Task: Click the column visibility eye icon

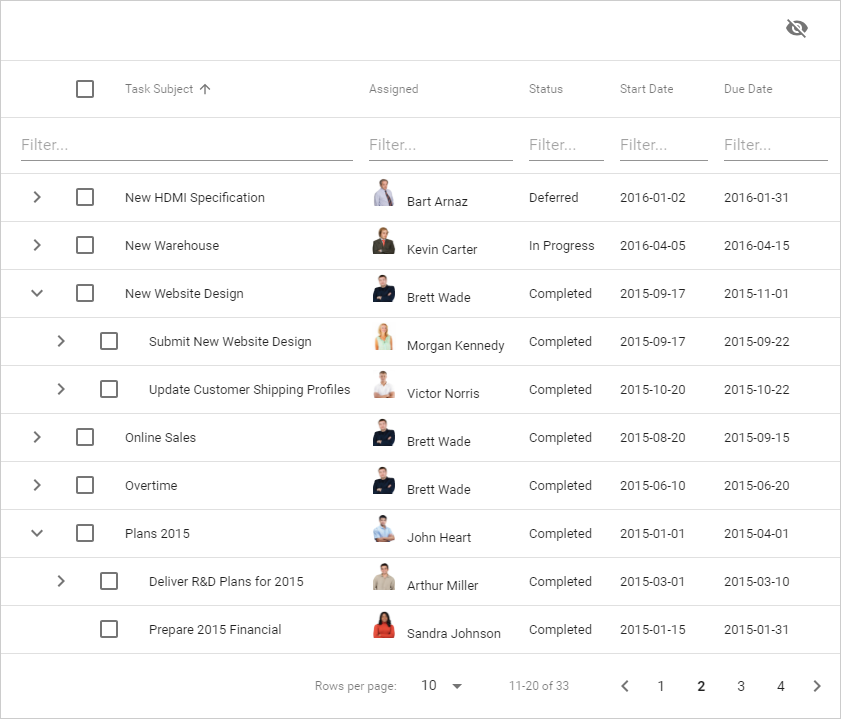Action: [796, 28]
